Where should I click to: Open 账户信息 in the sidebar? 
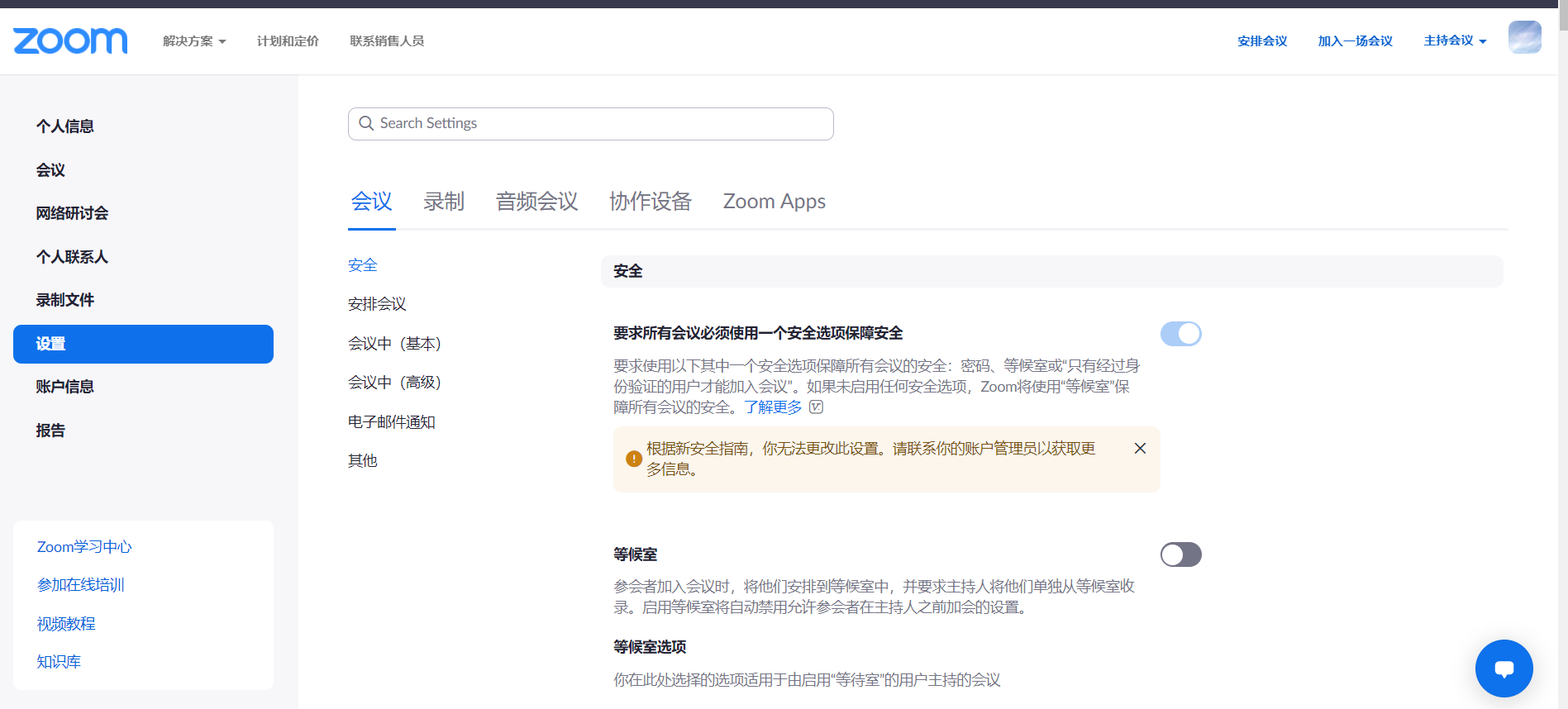point(64,387)
